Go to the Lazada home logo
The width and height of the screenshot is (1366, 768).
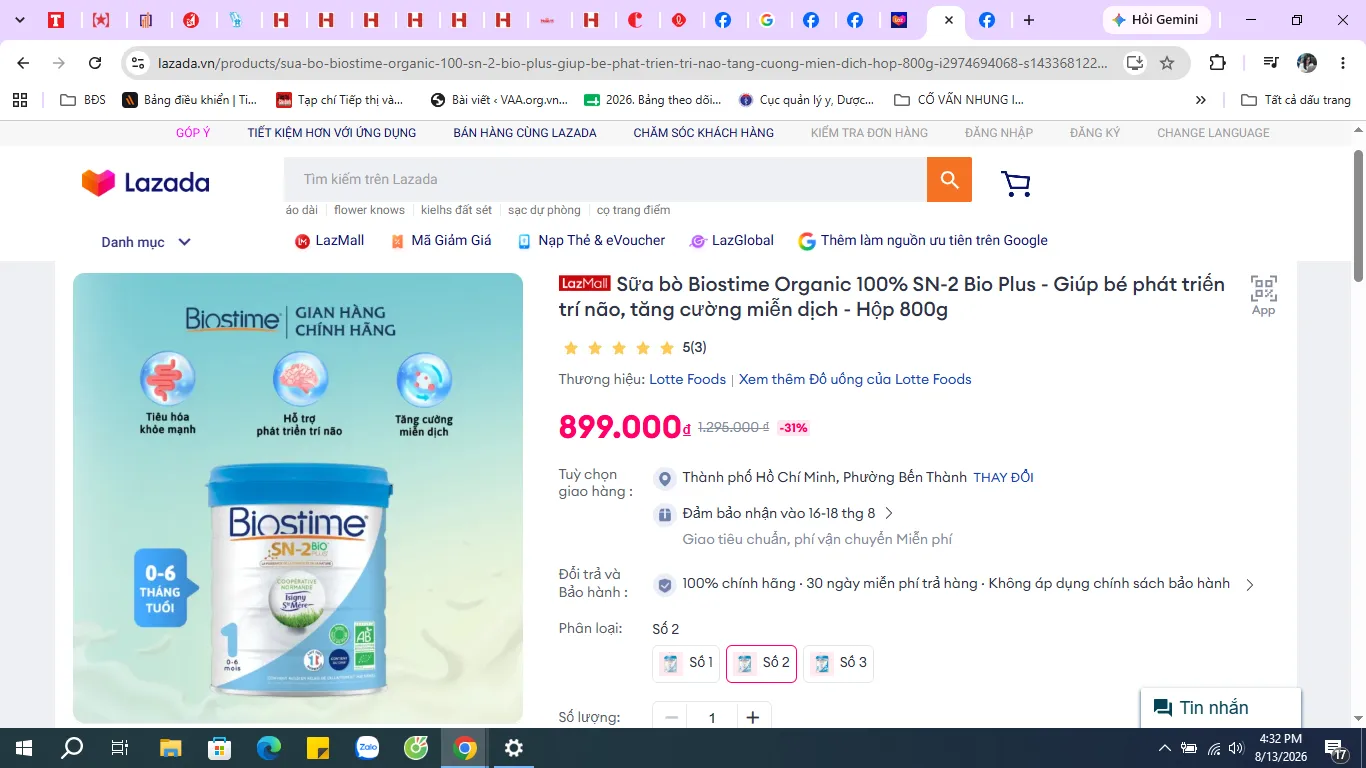pos(146,182)
